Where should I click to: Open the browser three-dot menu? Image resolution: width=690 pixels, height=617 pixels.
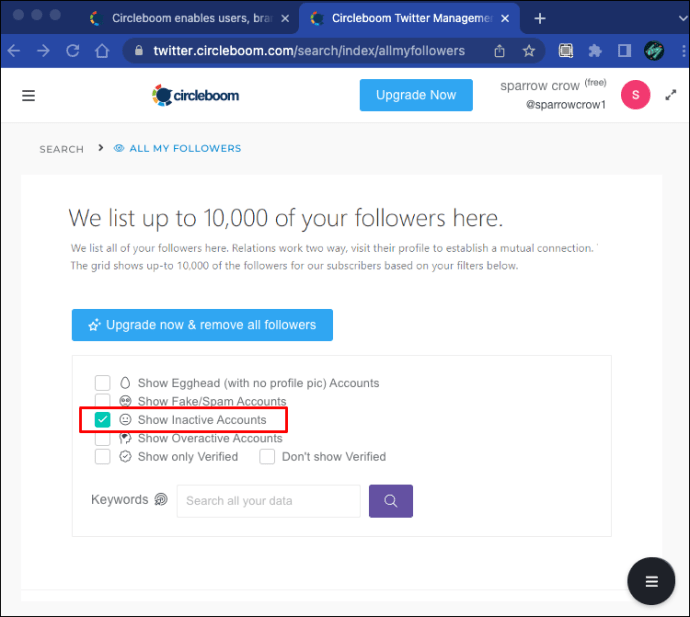pos(683,51)
